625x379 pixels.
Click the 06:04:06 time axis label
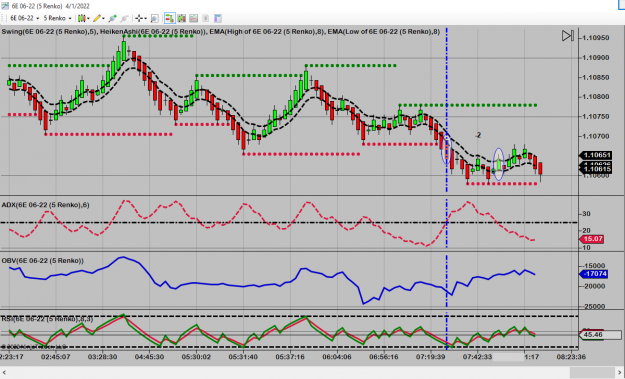click(x=337, y=357)
